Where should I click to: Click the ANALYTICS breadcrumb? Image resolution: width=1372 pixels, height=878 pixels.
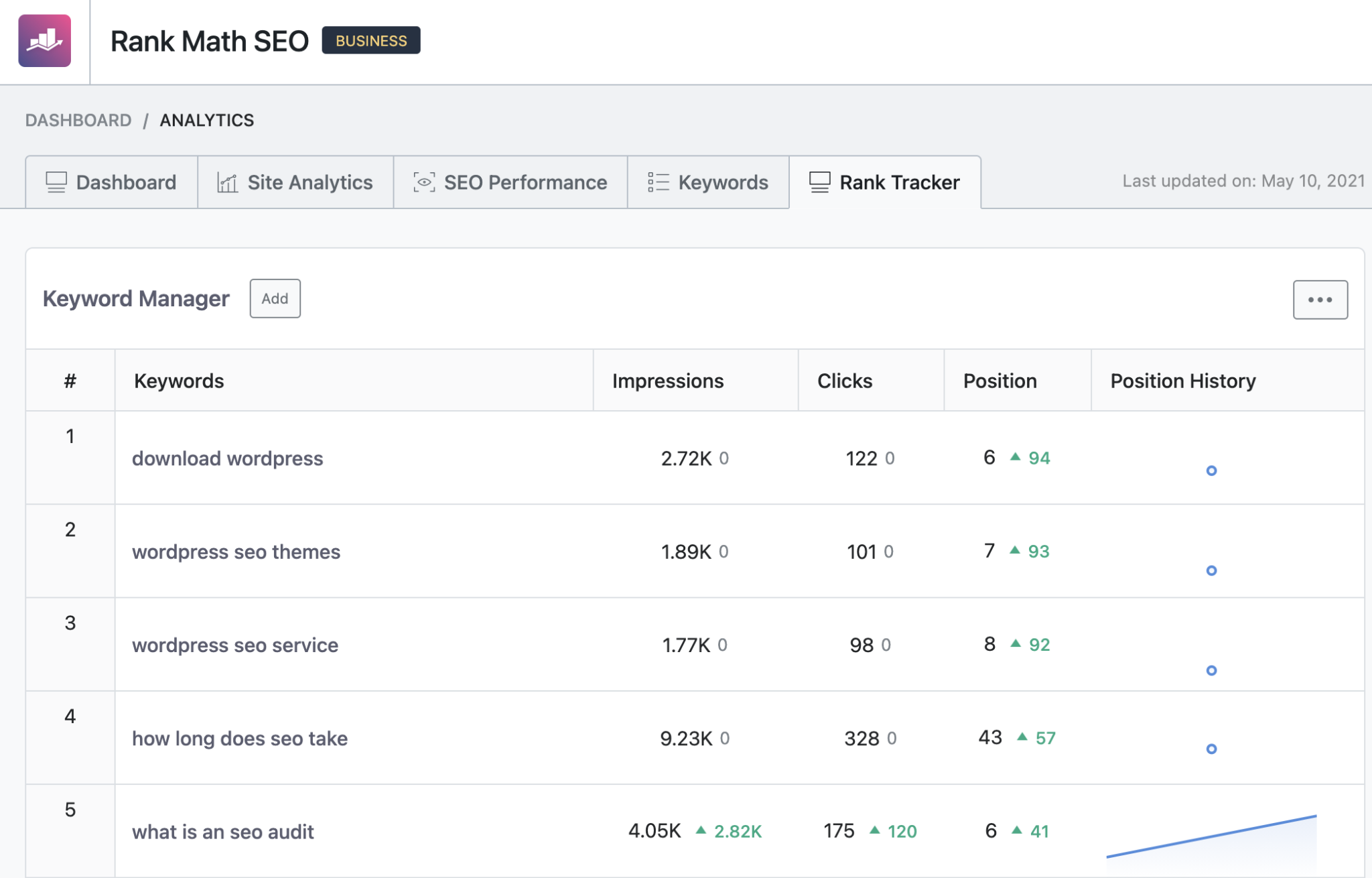click(207, 120)
